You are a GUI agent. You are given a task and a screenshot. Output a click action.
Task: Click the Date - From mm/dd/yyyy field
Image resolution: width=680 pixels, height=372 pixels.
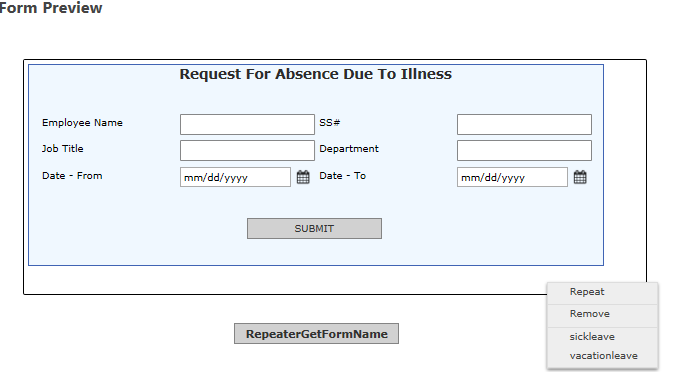pos(235,177)
